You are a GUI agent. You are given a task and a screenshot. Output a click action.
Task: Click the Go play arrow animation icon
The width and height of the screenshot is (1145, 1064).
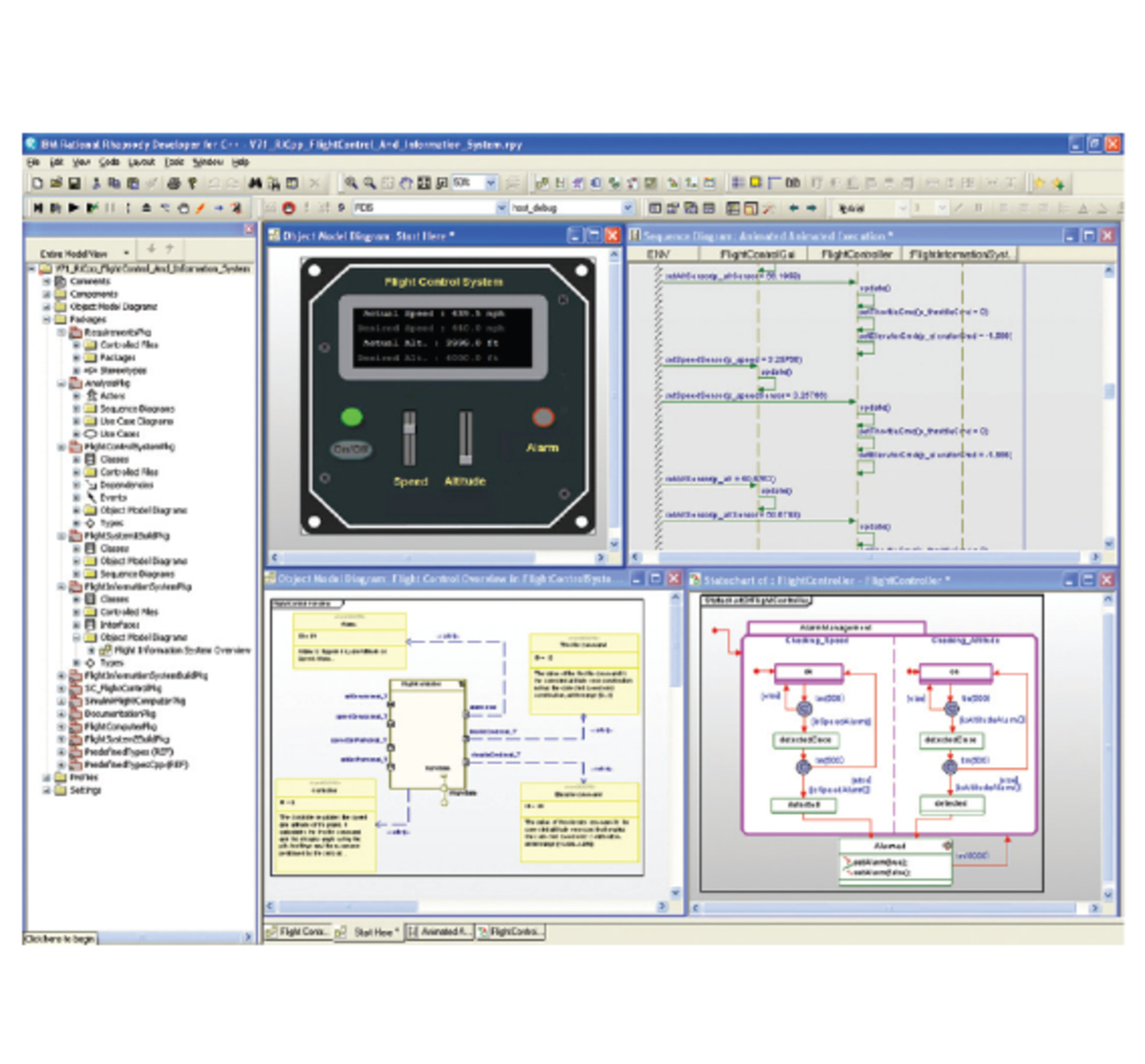pyautogui.click(x=73, y=207)
